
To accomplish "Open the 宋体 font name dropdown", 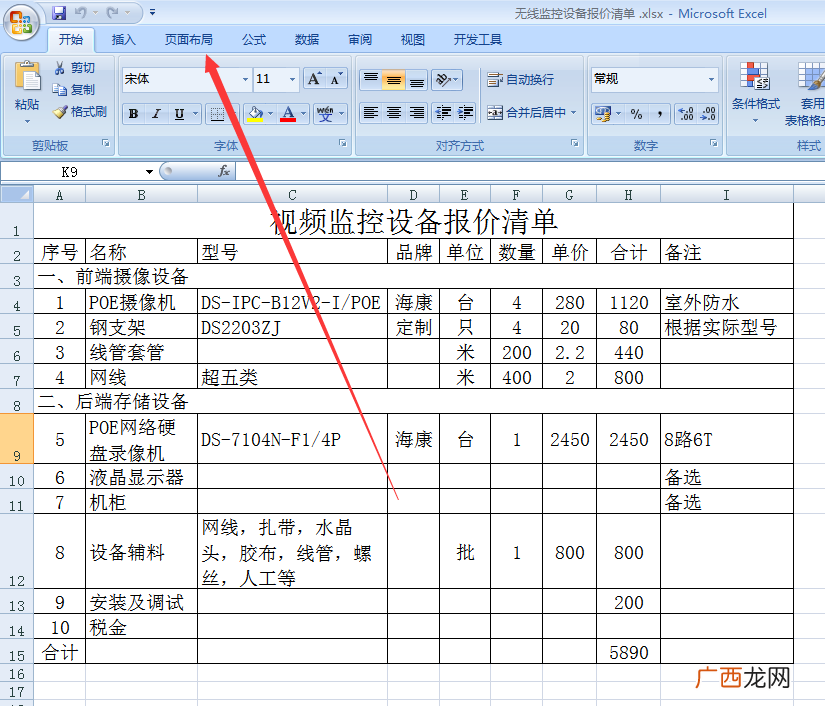I will (x=245, y=79).
